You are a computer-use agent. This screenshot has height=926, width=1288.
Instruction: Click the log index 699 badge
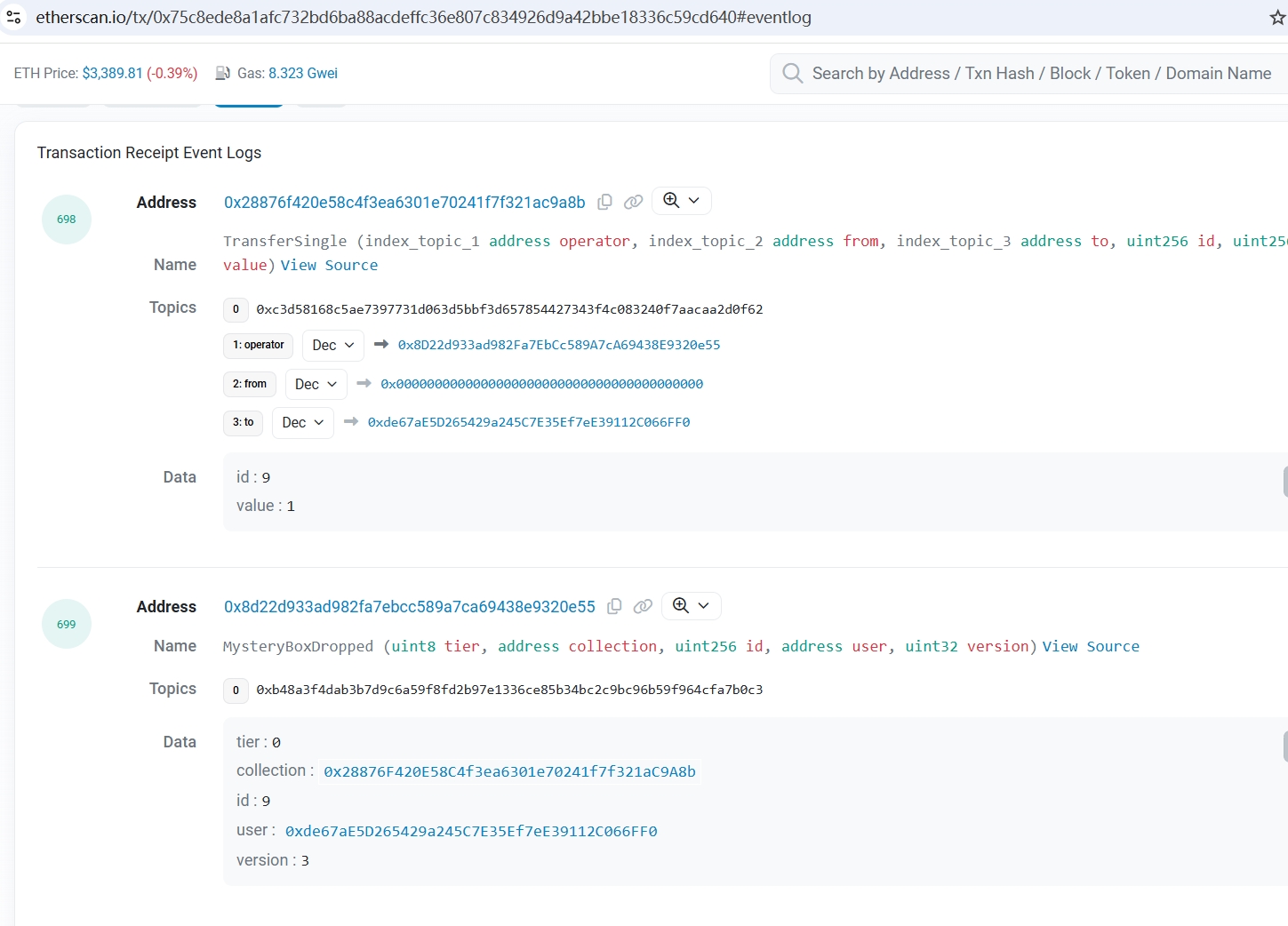tap(67, 624)
